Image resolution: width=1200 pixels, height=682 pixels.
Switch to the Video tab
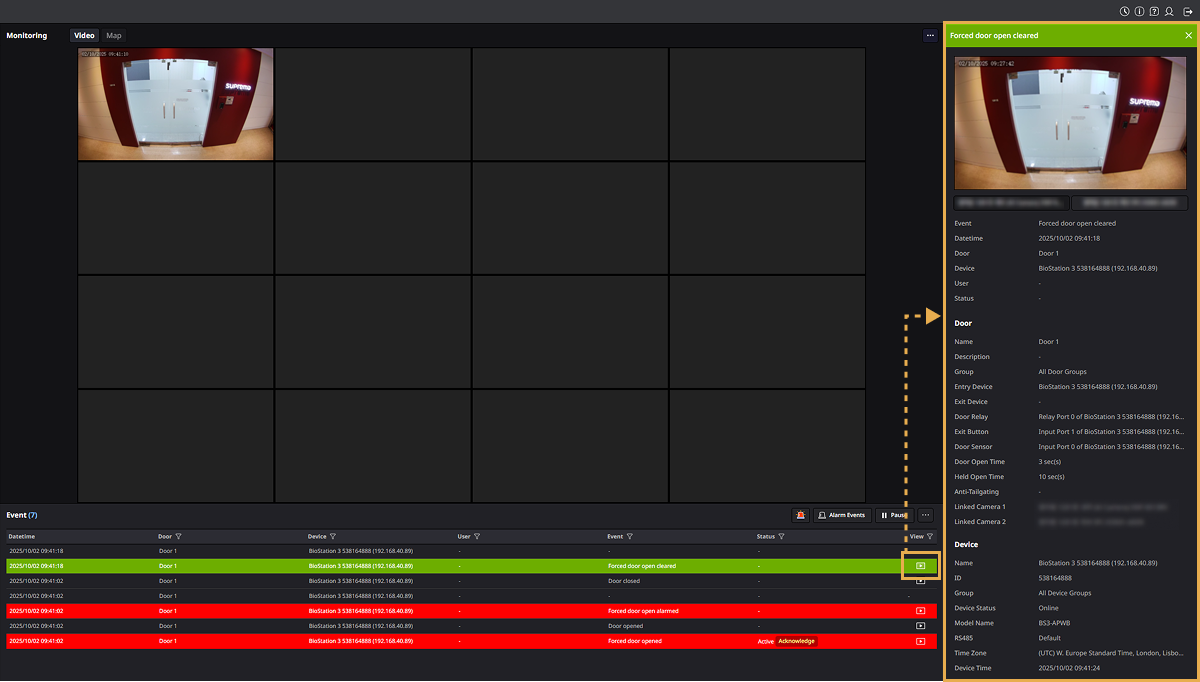(x=84, y=35)
